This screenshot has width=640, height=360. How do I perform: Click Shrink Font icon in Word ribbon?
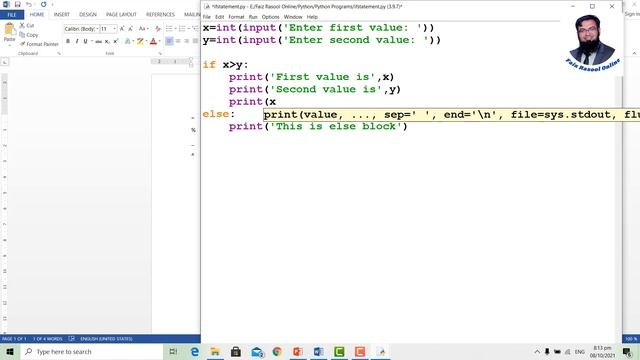coord(130,29)
